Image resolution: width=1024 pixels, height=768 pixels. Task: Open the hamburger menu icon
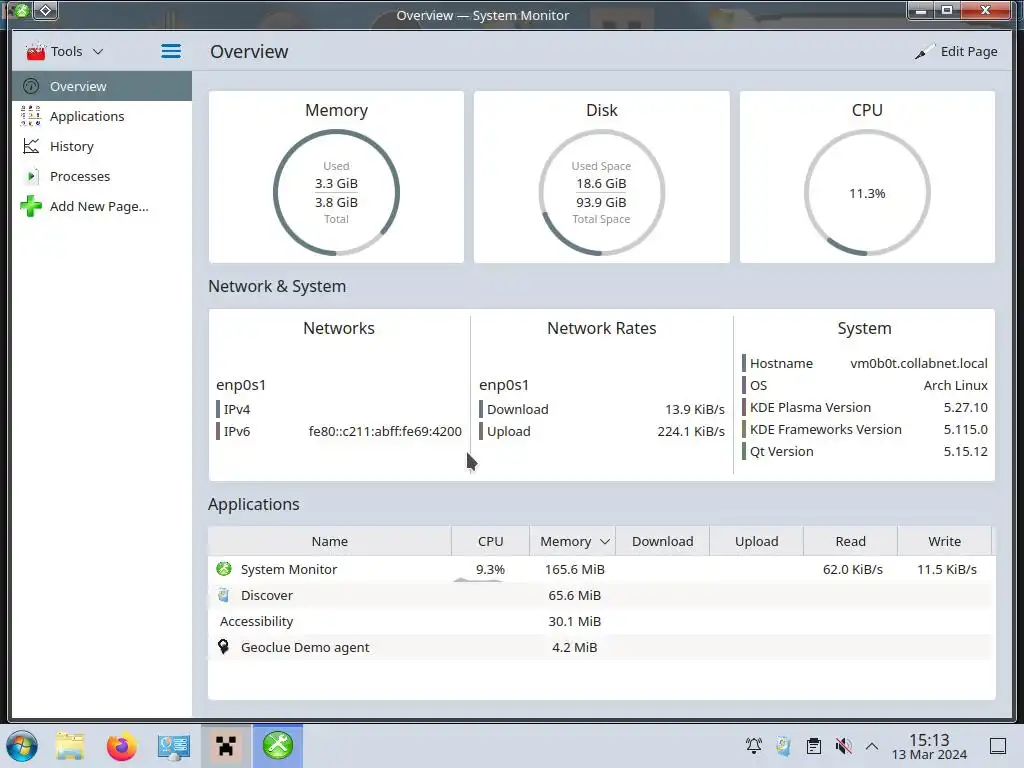click(171, 51)
